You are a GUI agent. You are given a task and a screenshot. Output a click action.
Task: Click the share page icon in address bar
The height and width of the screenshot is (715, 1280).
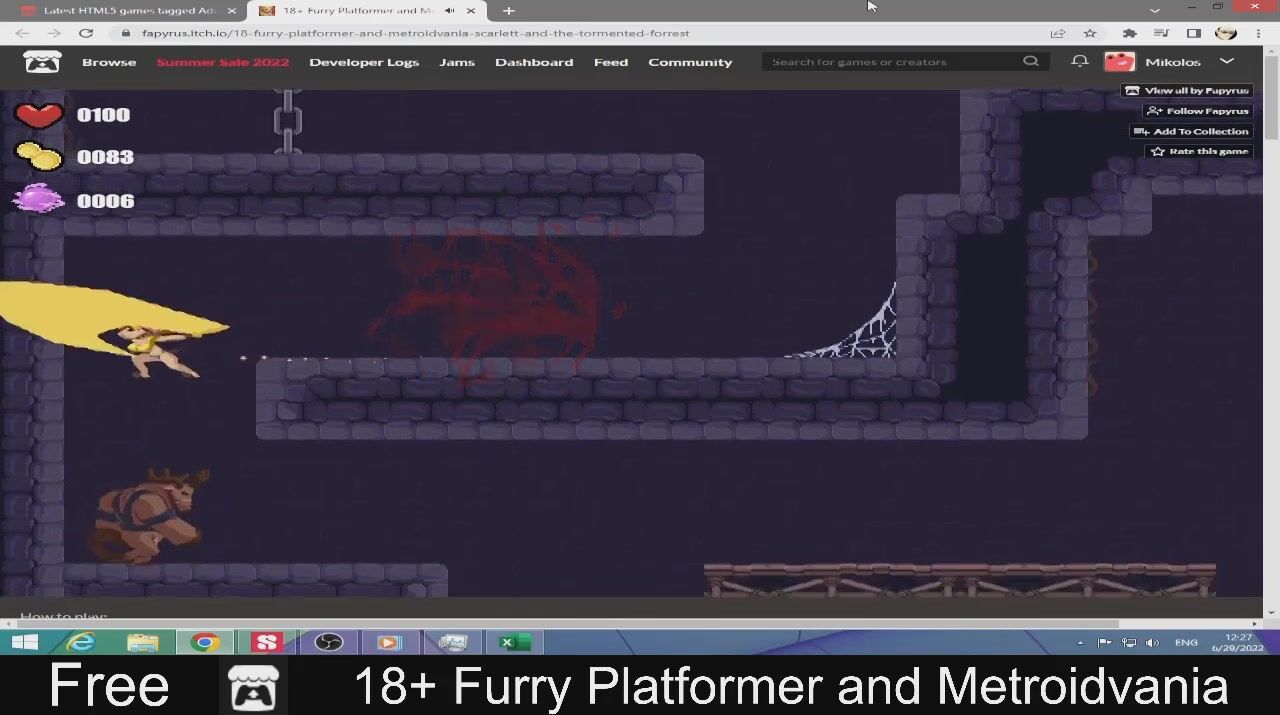[1058, 33]
